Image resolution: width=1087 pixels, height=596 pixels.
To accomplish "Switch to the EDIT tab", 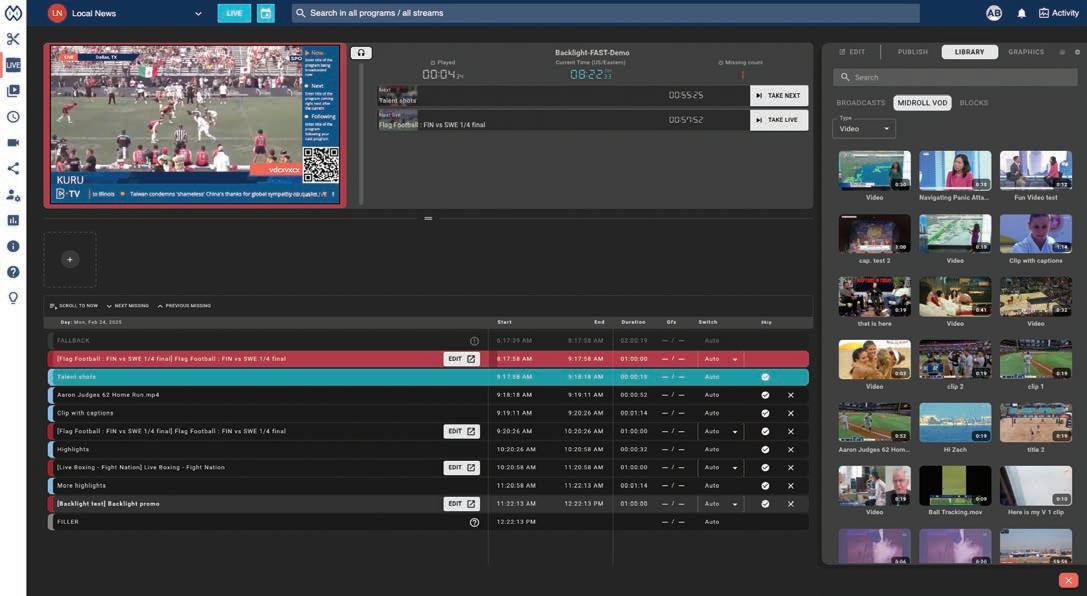I will pyautogui.click(x=852, y=52).
